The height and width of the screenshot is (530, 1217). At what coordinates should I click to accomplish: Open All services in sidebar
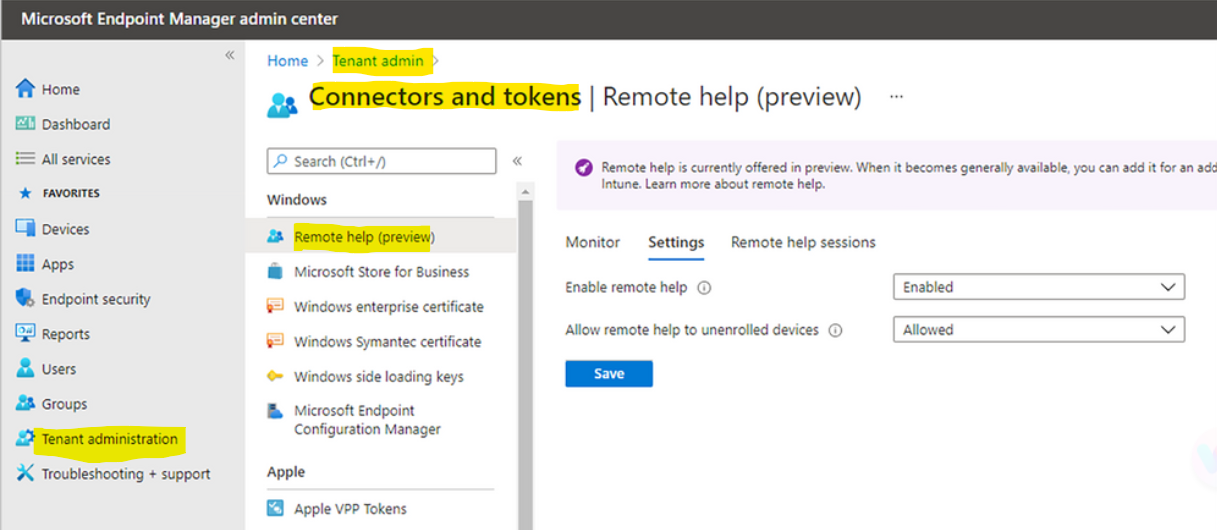pos(76,159)
